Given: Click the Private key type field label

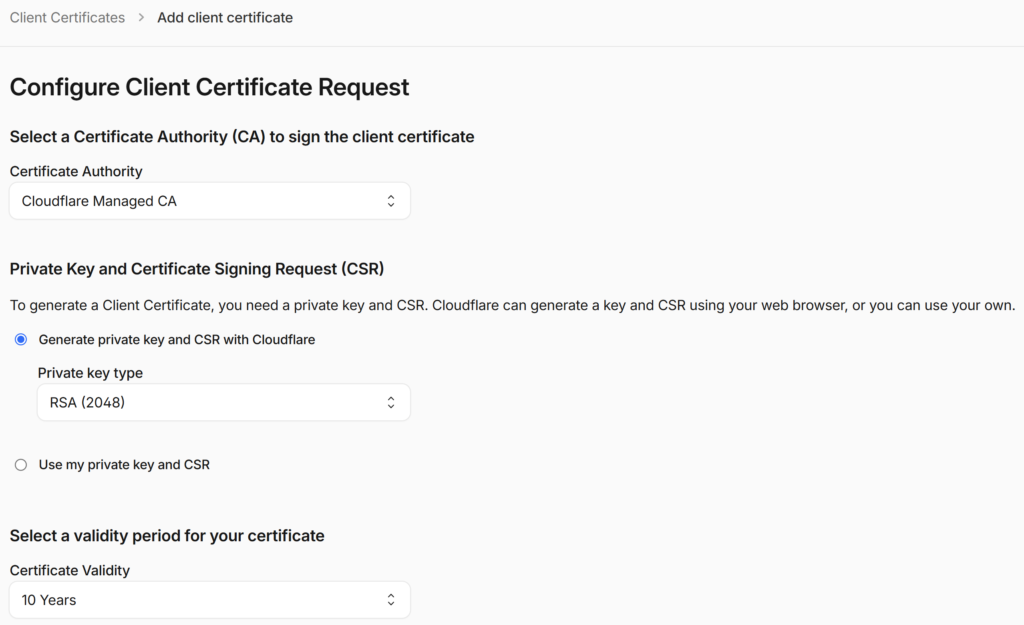Looking at the screenshot, I should tap(90, 373).
